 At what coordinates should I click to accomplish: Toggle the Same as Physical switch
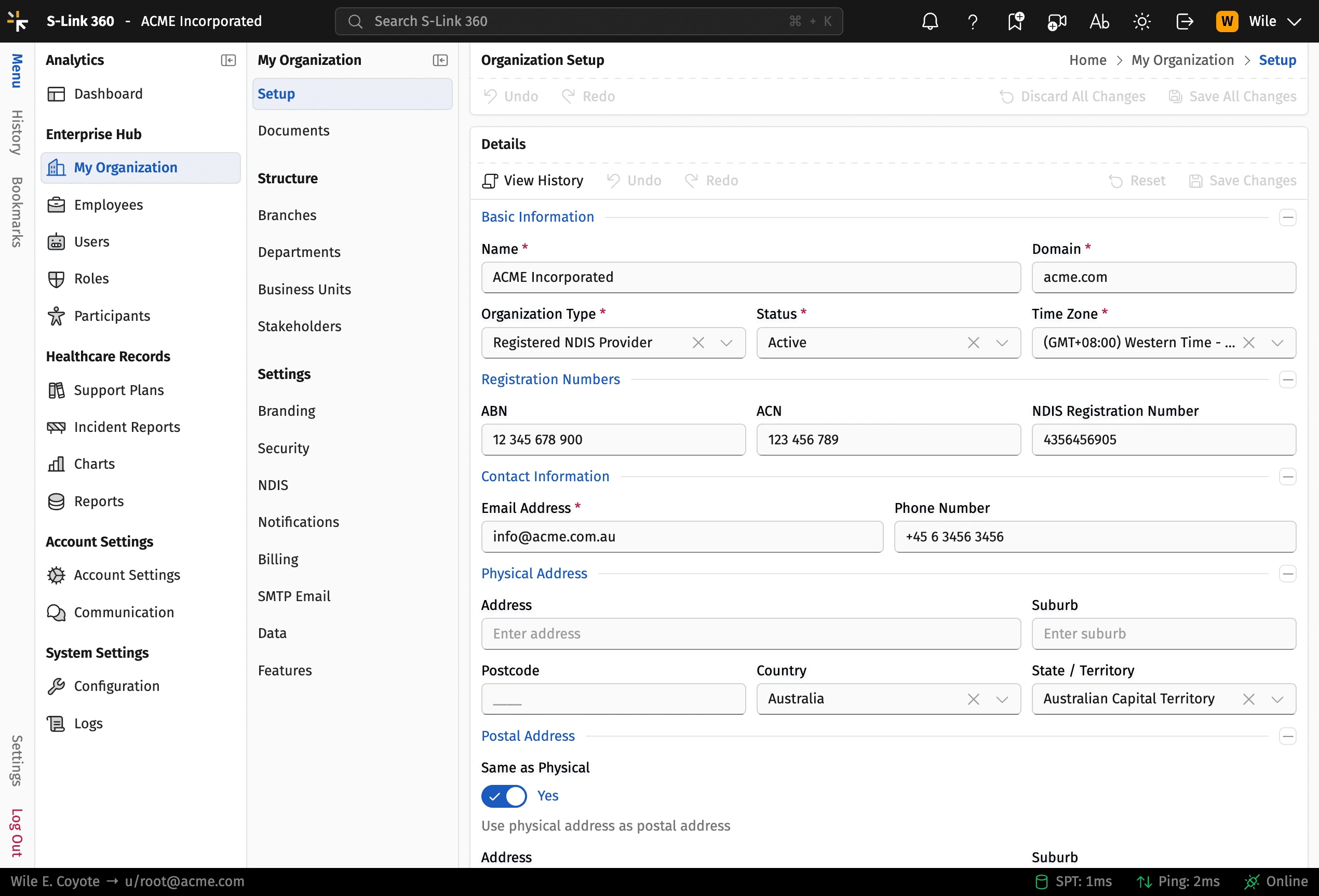coord(503,796)
